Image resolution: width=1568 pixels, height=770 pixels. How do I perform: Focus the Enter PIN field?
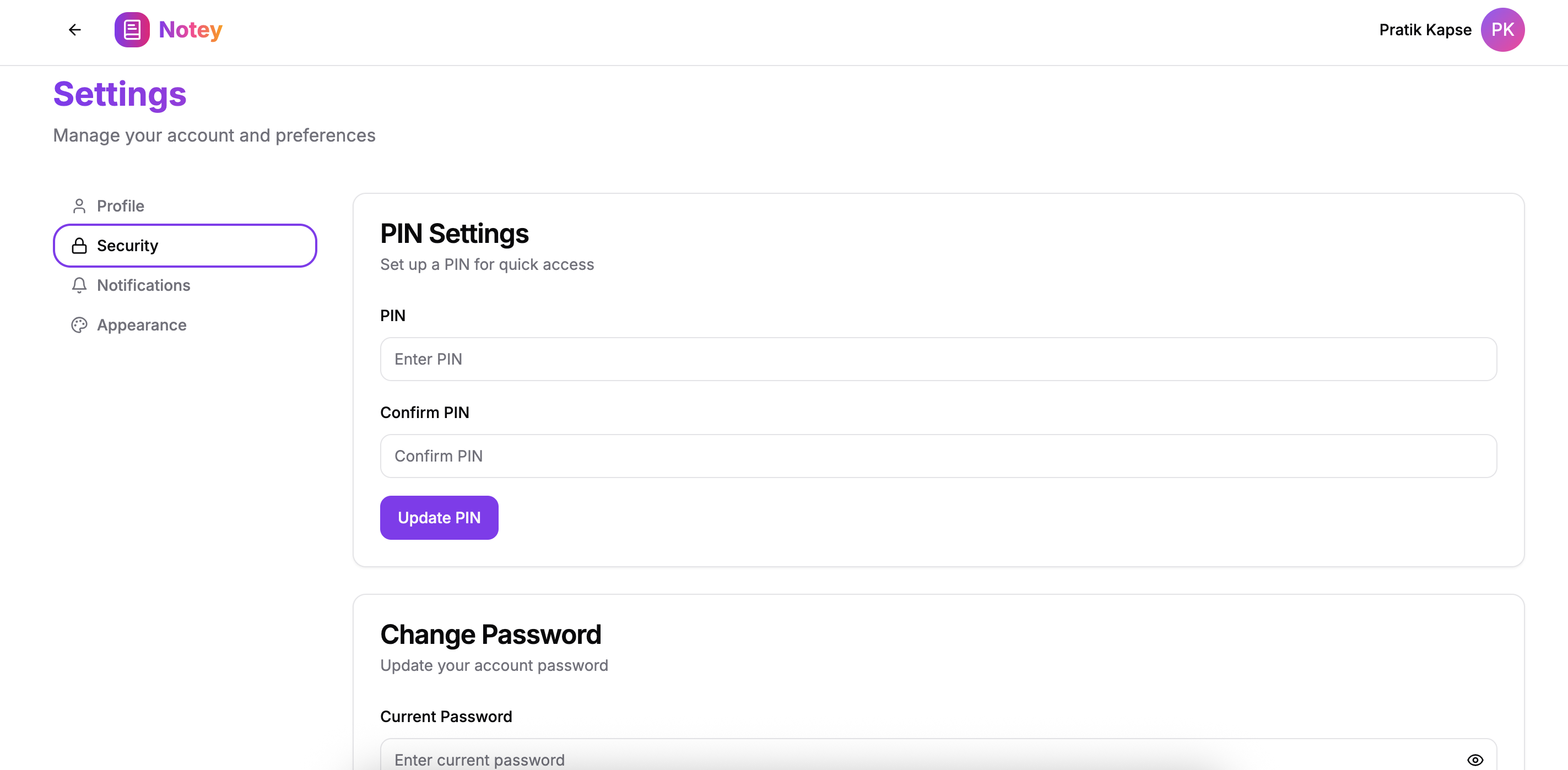click(937, 359)
